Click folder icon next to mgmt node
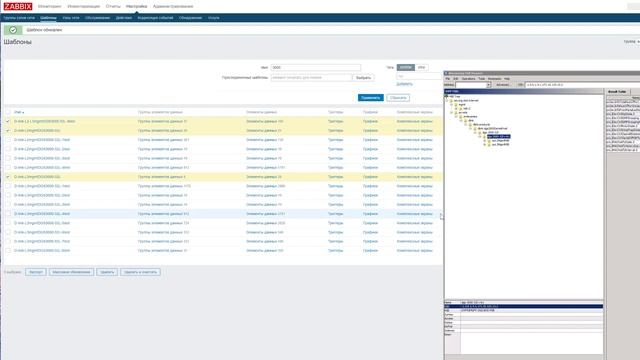The height and width of the screenshot is (360, 640). point(456,104)
